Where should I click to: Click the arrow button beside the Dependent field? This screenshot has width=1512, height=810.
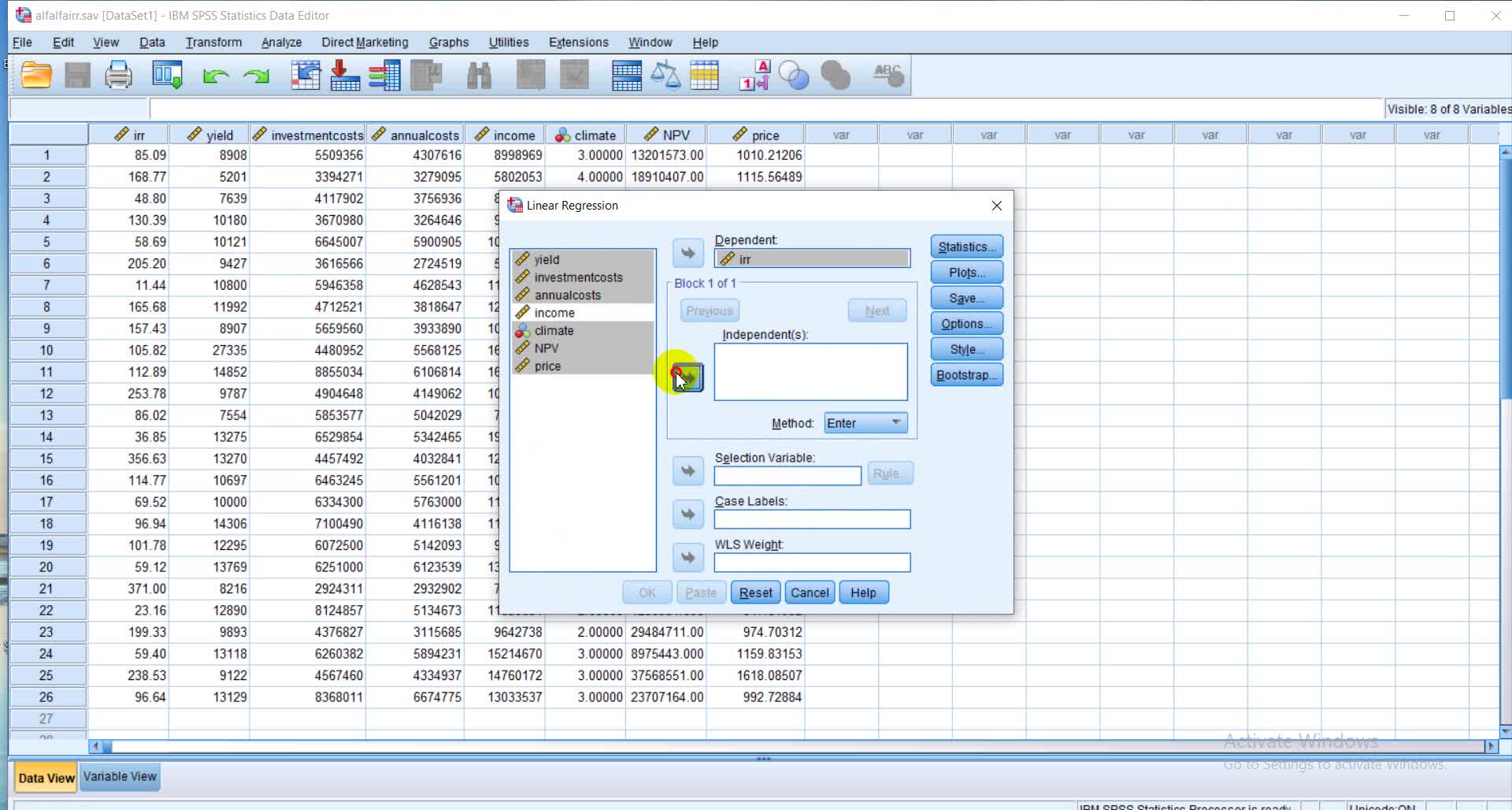tap(688, 254)
